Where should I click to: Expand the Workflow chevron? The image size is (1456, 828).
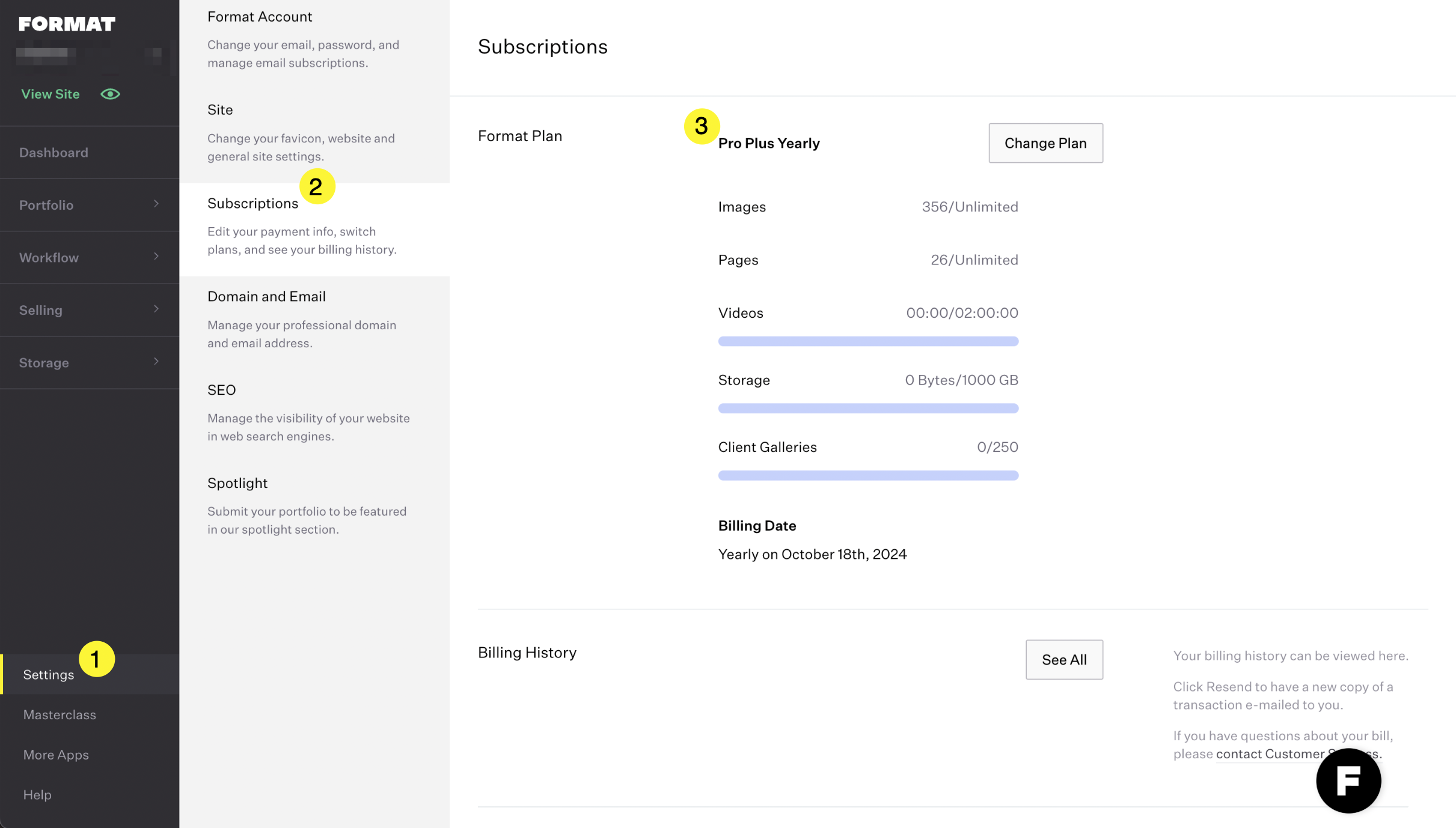pos(156,257)
